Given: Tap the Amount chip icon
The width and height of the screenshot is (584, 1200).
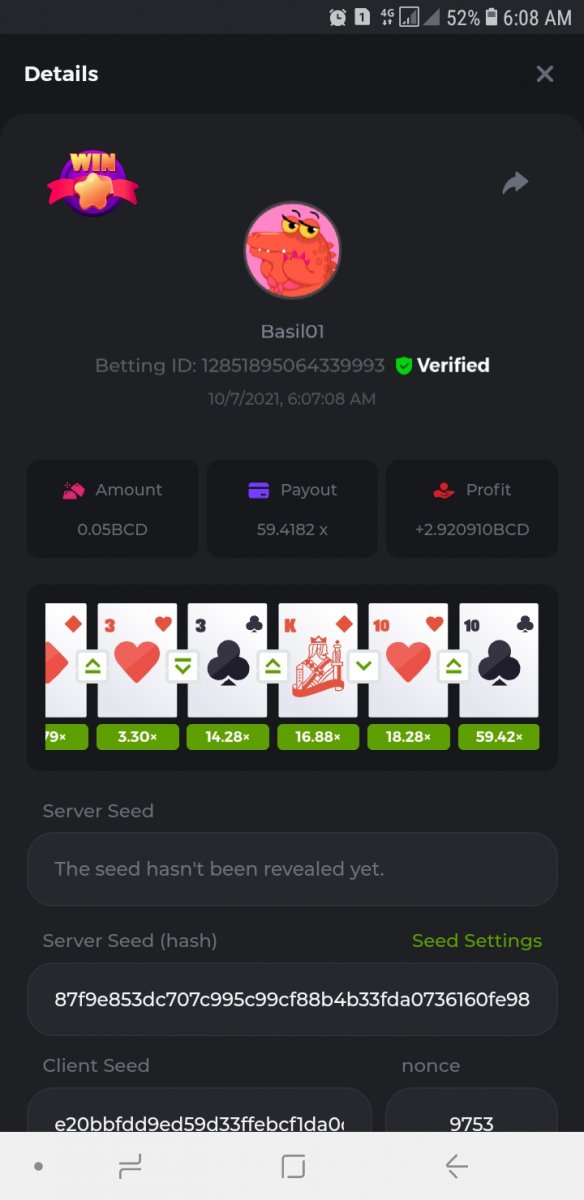Looking at the screenshot, I should [x=73, y=490].
